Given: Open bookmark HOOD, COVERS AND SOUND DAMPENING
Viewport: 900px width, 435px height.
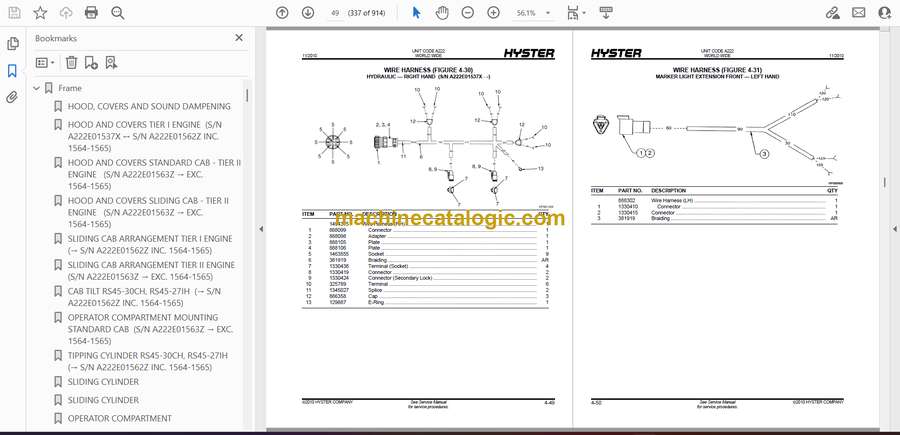Looking at the screenshot, I should tap(149, 106).
